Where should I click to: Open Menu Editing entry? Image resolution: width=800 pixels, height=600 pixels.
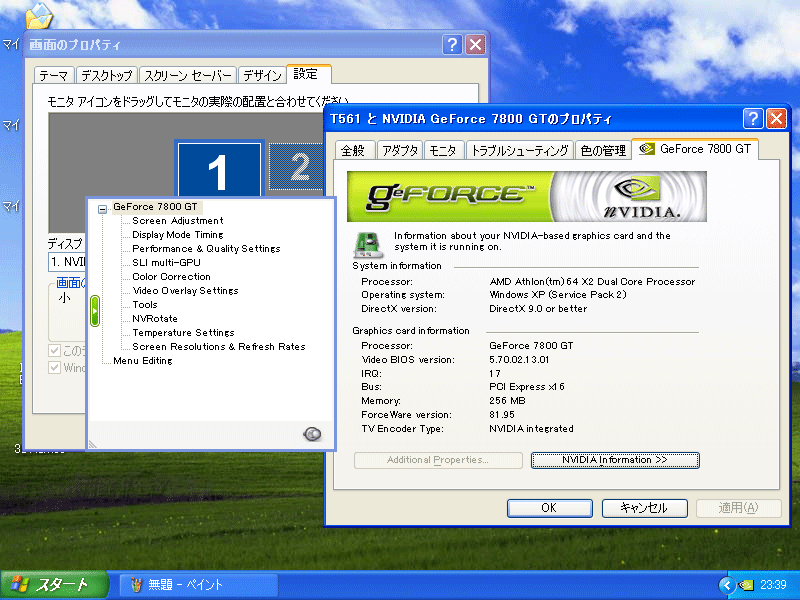(x=143, y=361)
